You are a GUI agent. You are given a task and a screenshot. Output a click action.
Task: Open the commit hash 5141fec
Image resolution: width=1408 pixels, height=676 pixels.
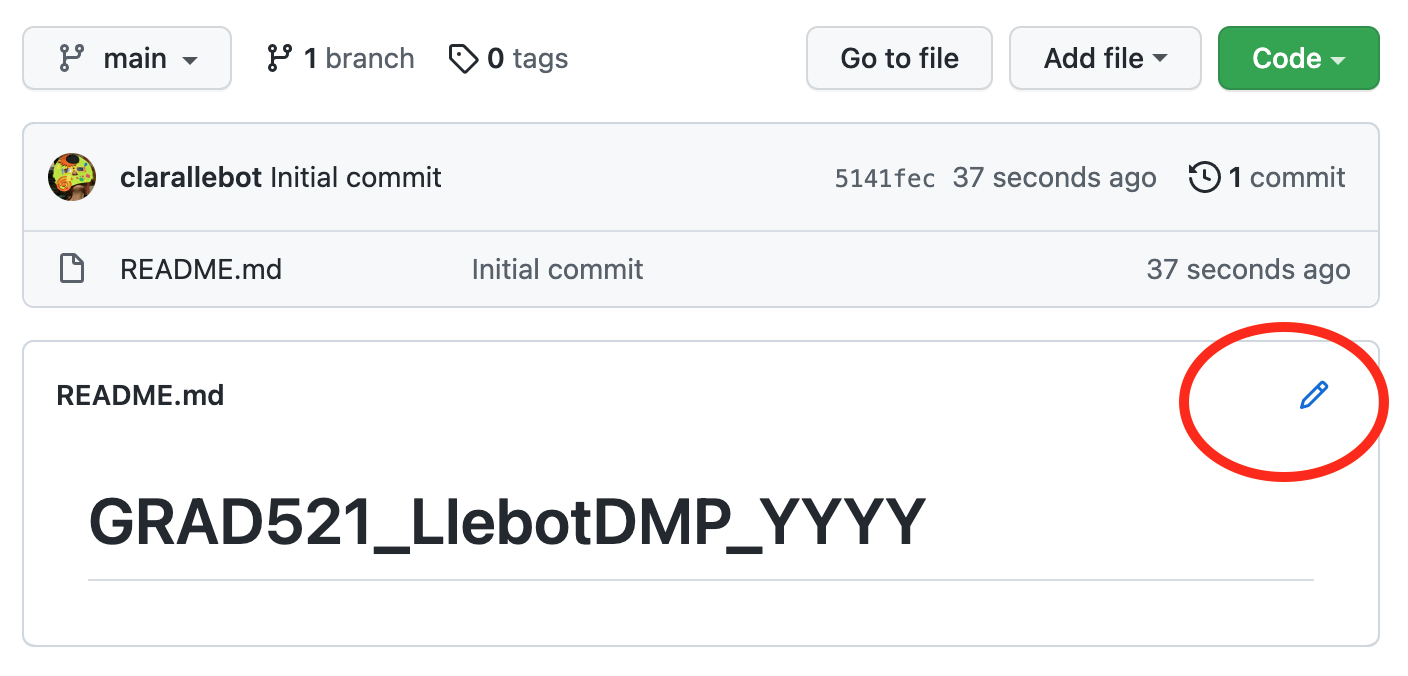point(884,176)
